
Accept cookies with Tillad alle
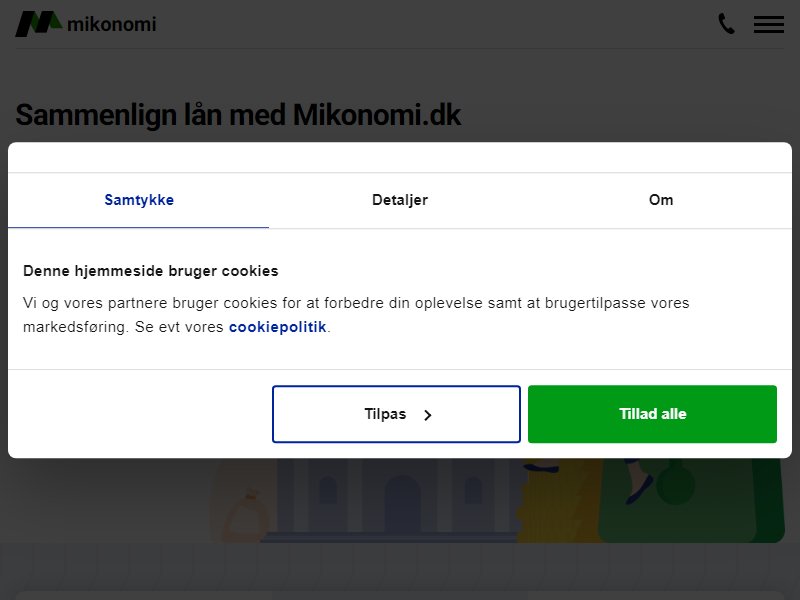pyautogui.click(x=653, y=414)
